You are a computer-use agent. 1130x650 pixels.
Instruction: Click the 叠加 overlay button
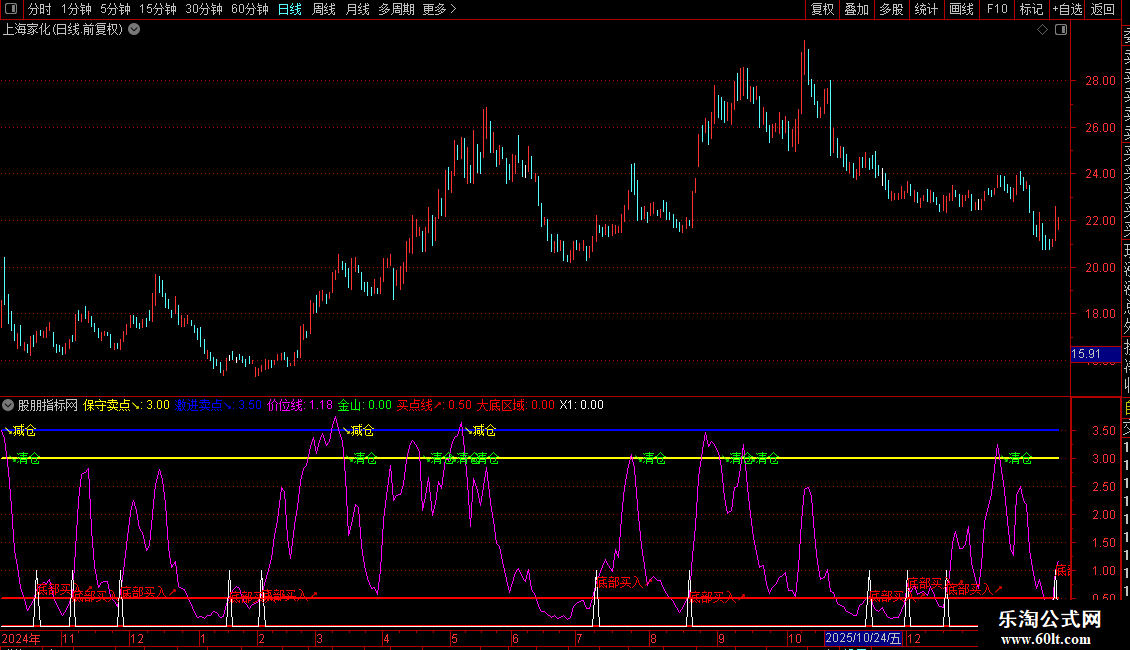[856, 9]
